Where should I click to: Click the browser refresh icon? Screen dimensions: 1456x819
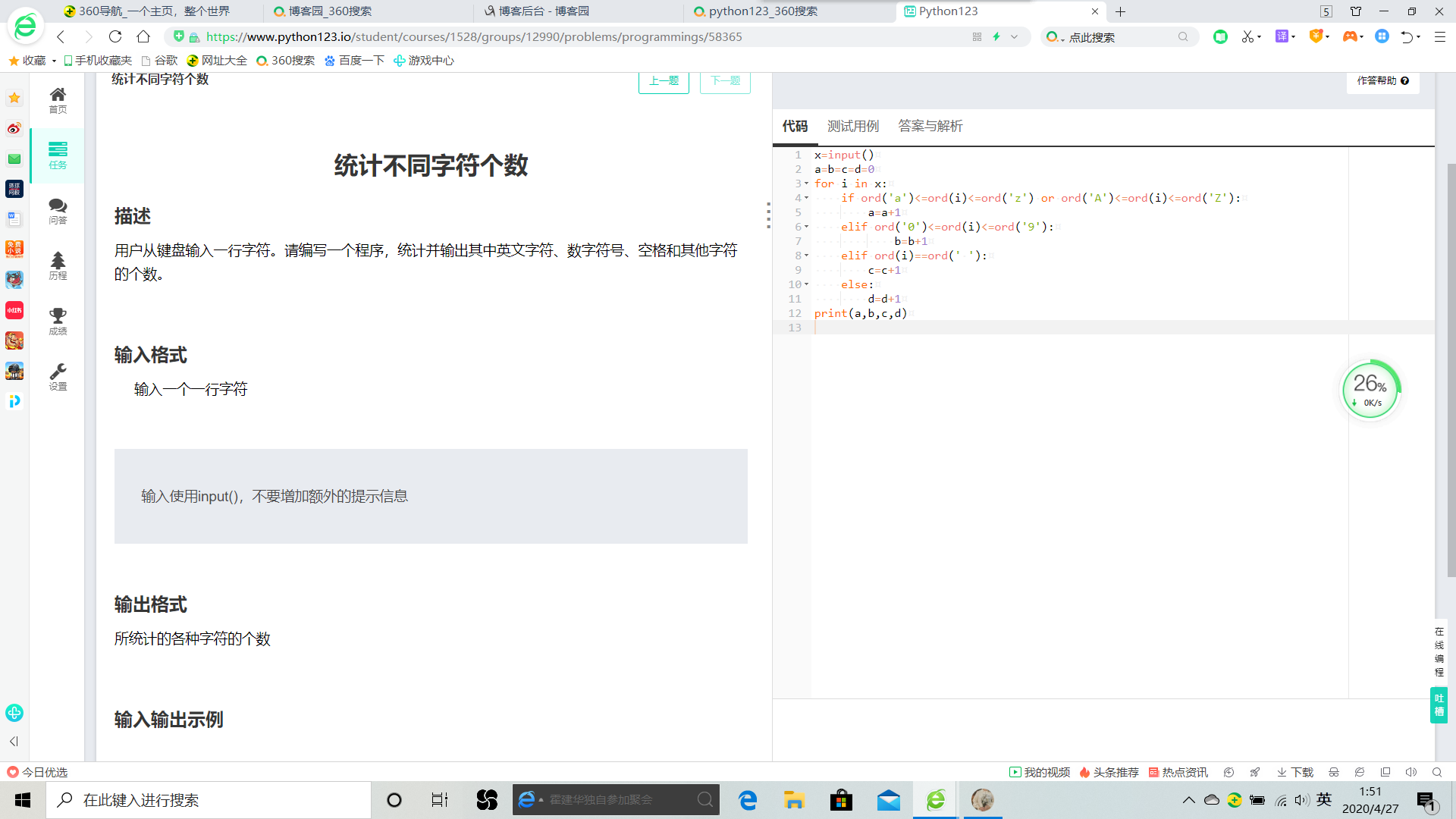(115, 36)
